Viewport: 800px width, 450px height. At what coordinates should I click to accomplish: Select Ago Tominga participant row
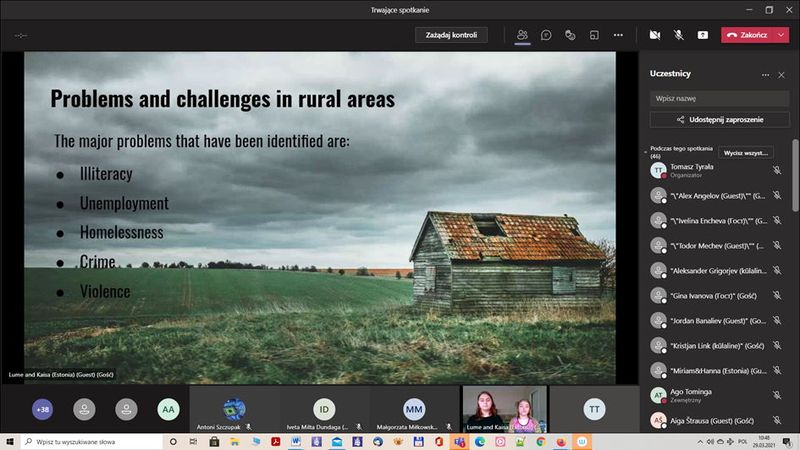(717, 395)
